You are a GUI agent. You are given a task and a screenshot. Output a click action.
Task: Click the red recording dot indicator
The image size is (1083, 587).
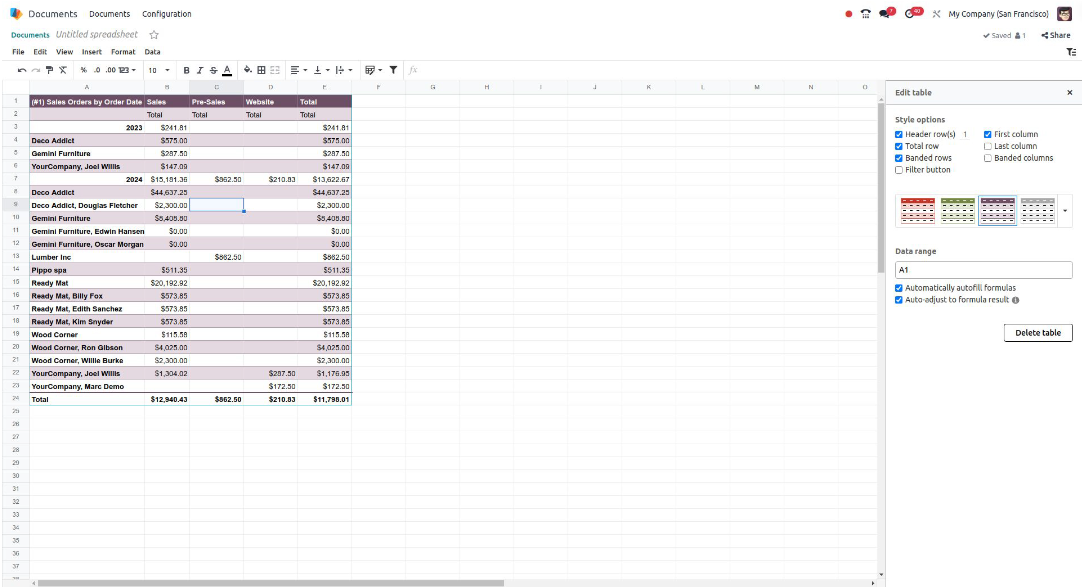click(x=848, y=14)
